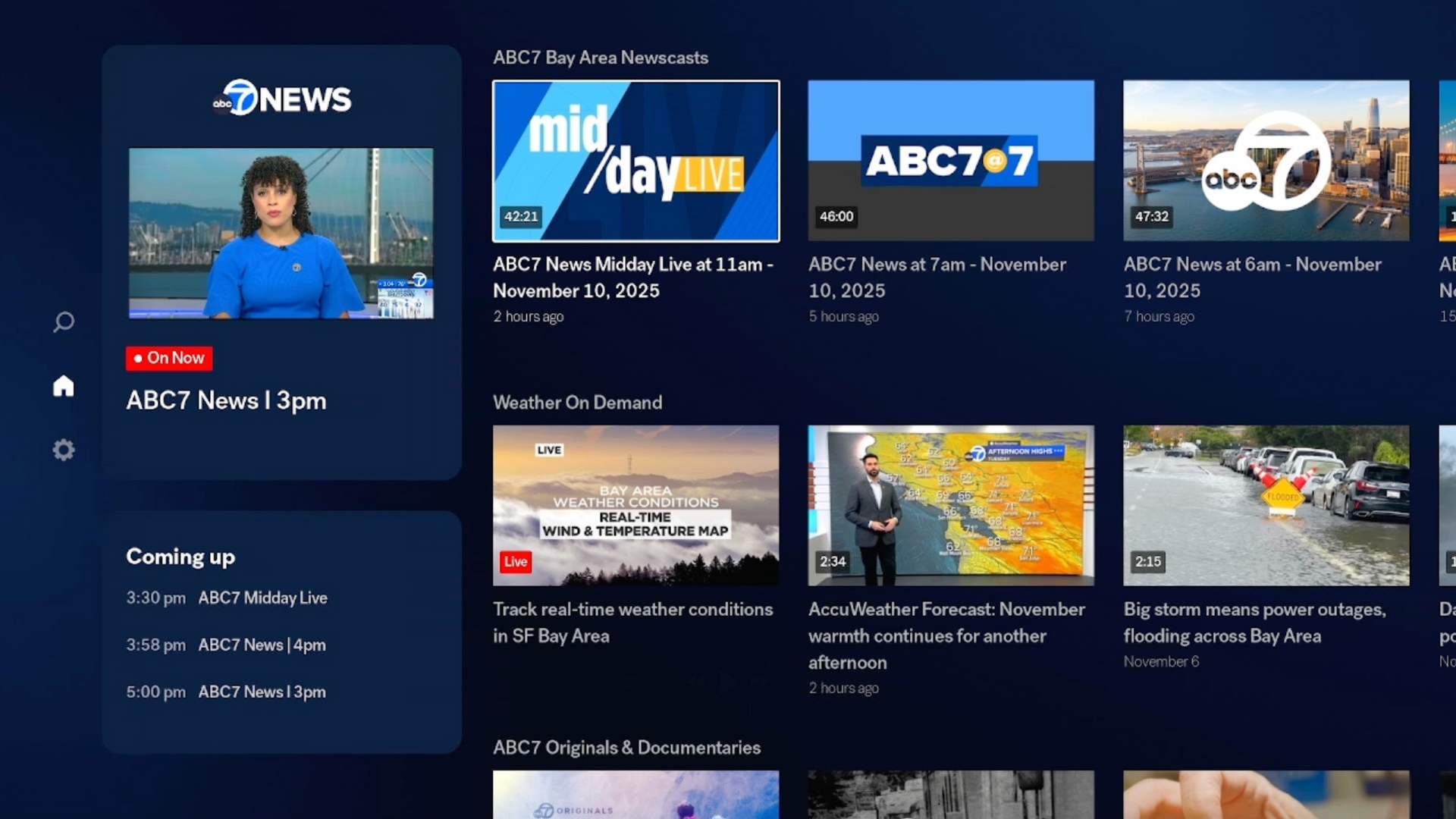Select the red On Now badge
The height and width of the screenshot is (819, 1456).
point(169,358)
